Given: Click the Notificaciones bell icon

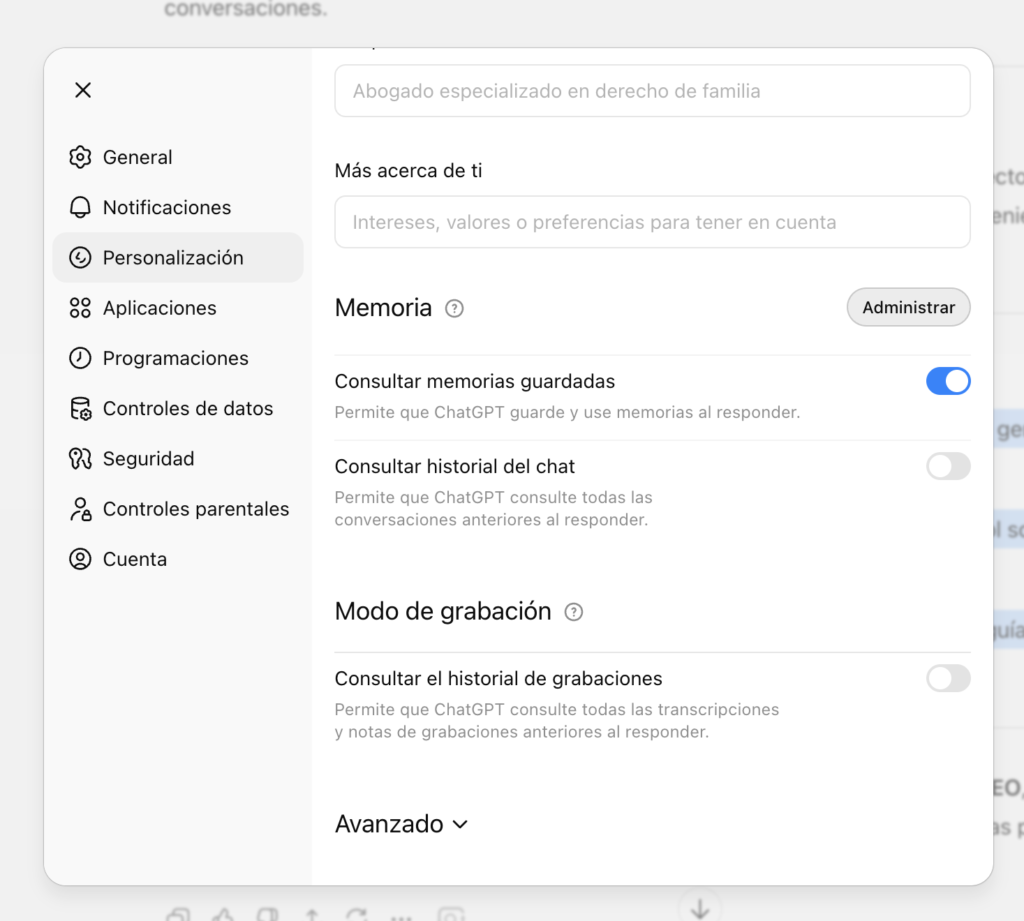Looking at the screenshot, I should pos(80,207).
